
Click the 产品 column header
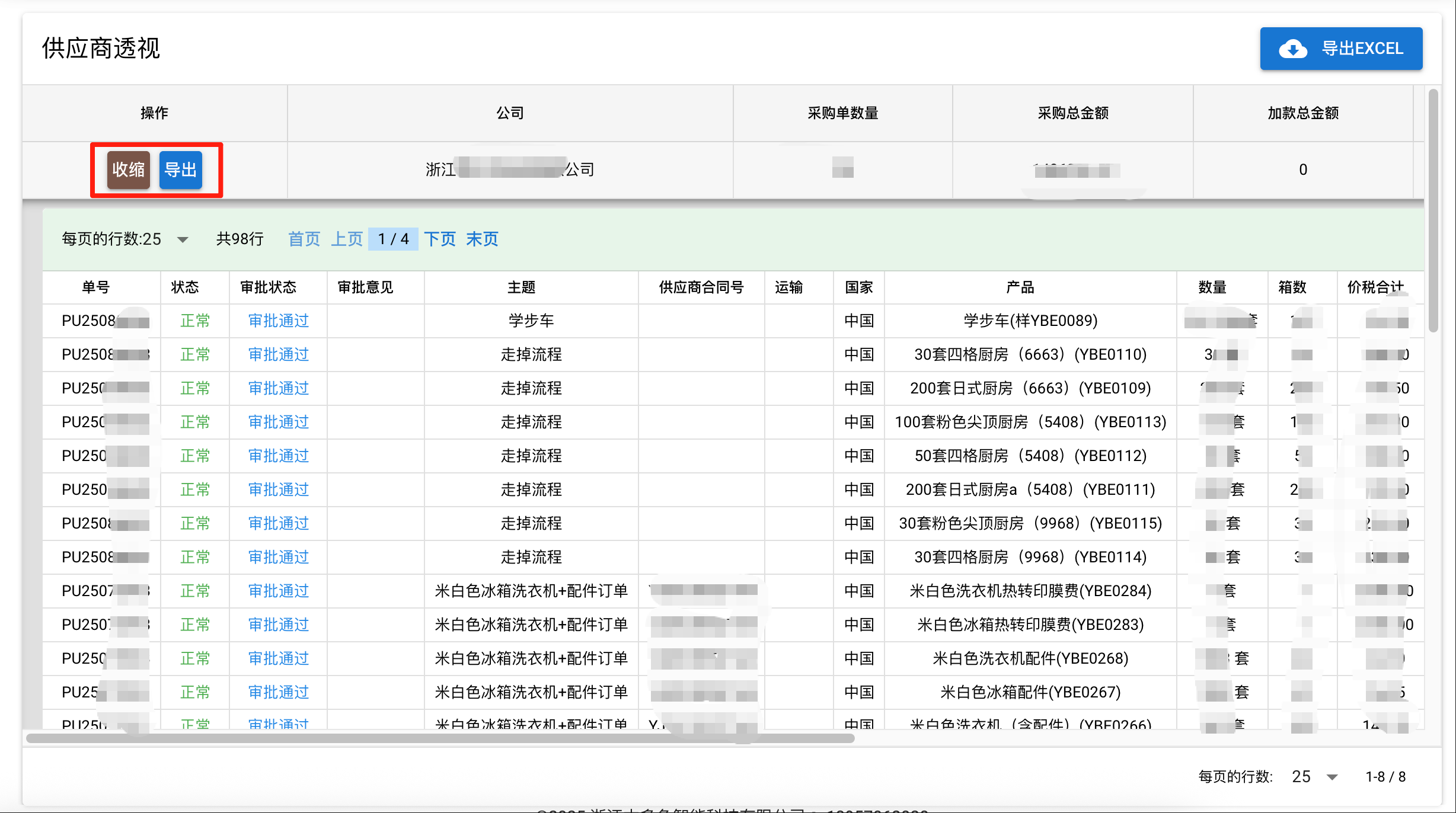coord(1020,287)
